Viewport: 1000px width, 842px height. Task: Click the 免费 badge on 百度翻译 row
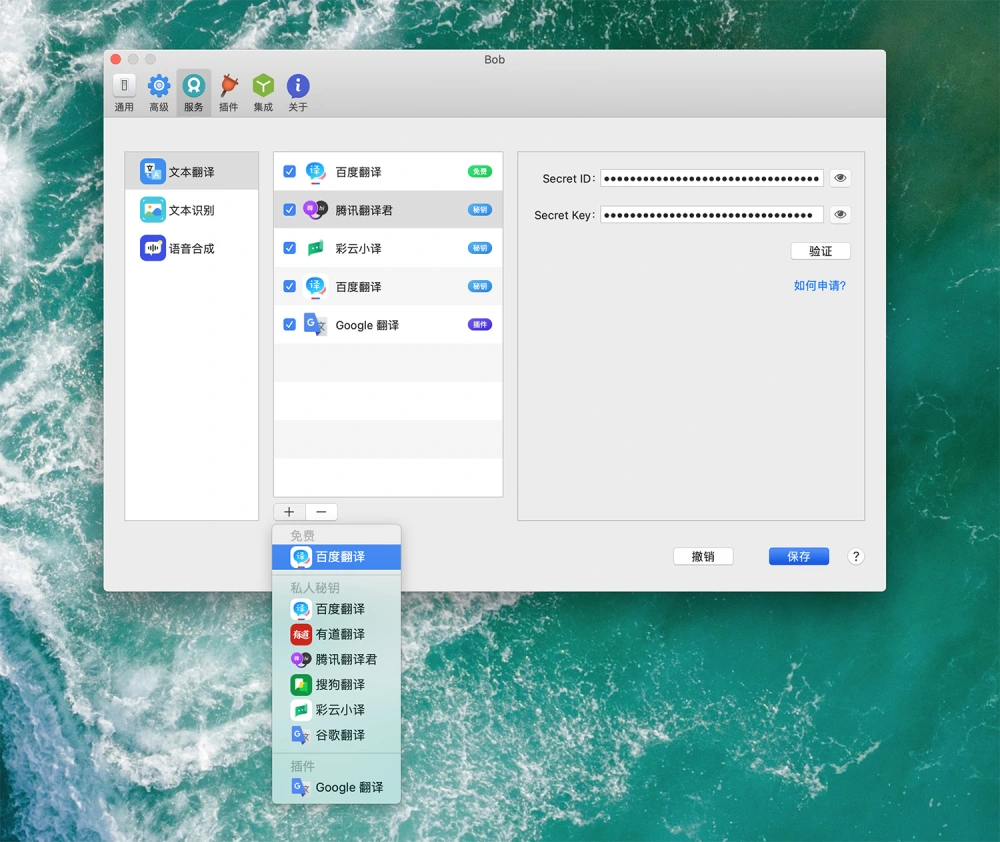point(480,171)
